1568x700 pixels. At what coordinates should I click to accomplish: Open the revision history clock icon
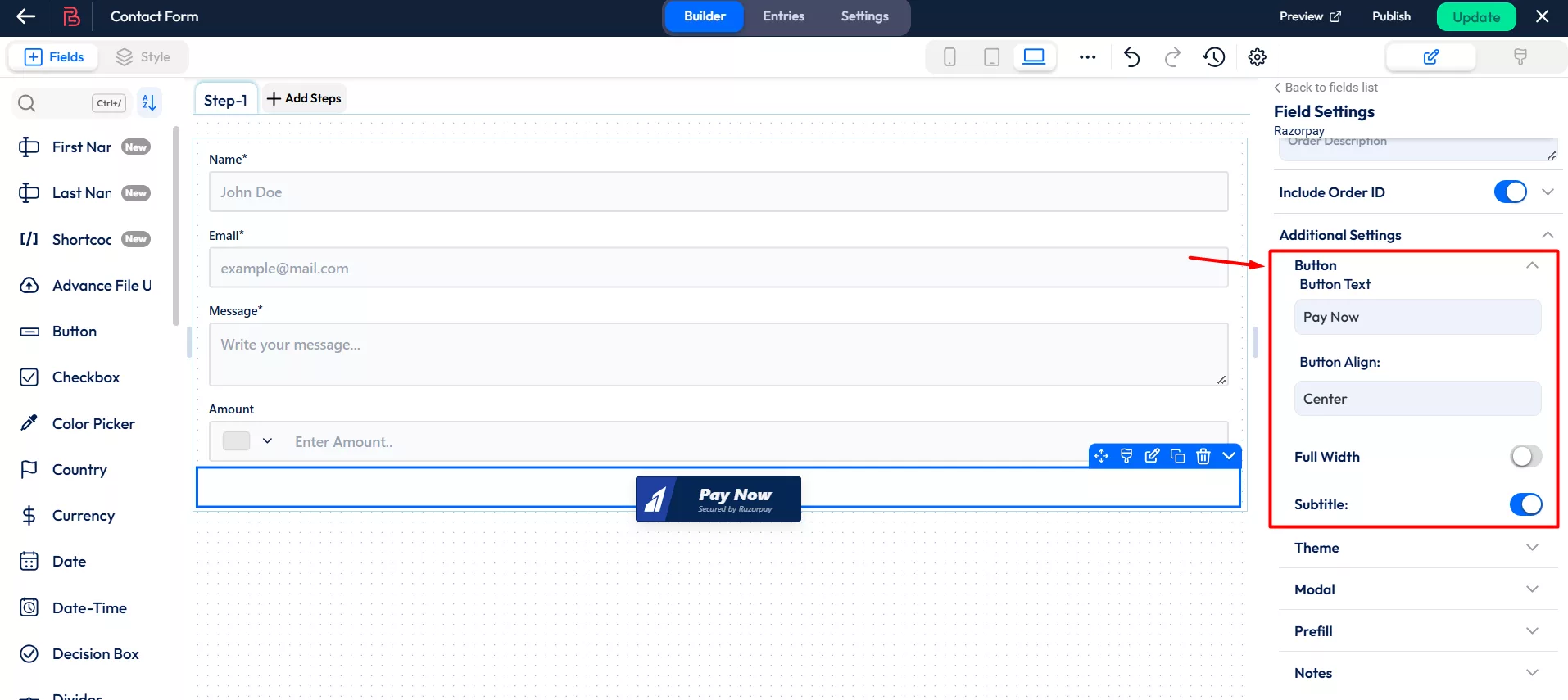1213,56
